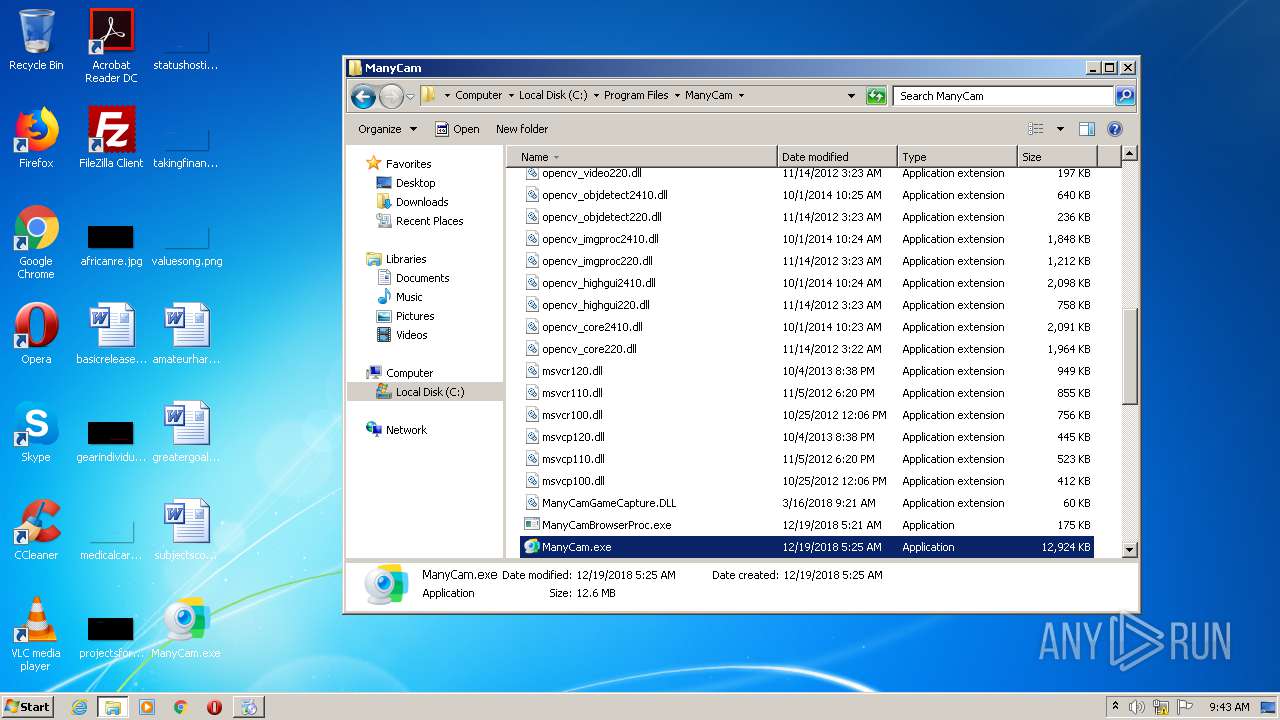Open the Organize dropdown menu
Viewport: 1280px width, 720px height.
pos(388,129)
